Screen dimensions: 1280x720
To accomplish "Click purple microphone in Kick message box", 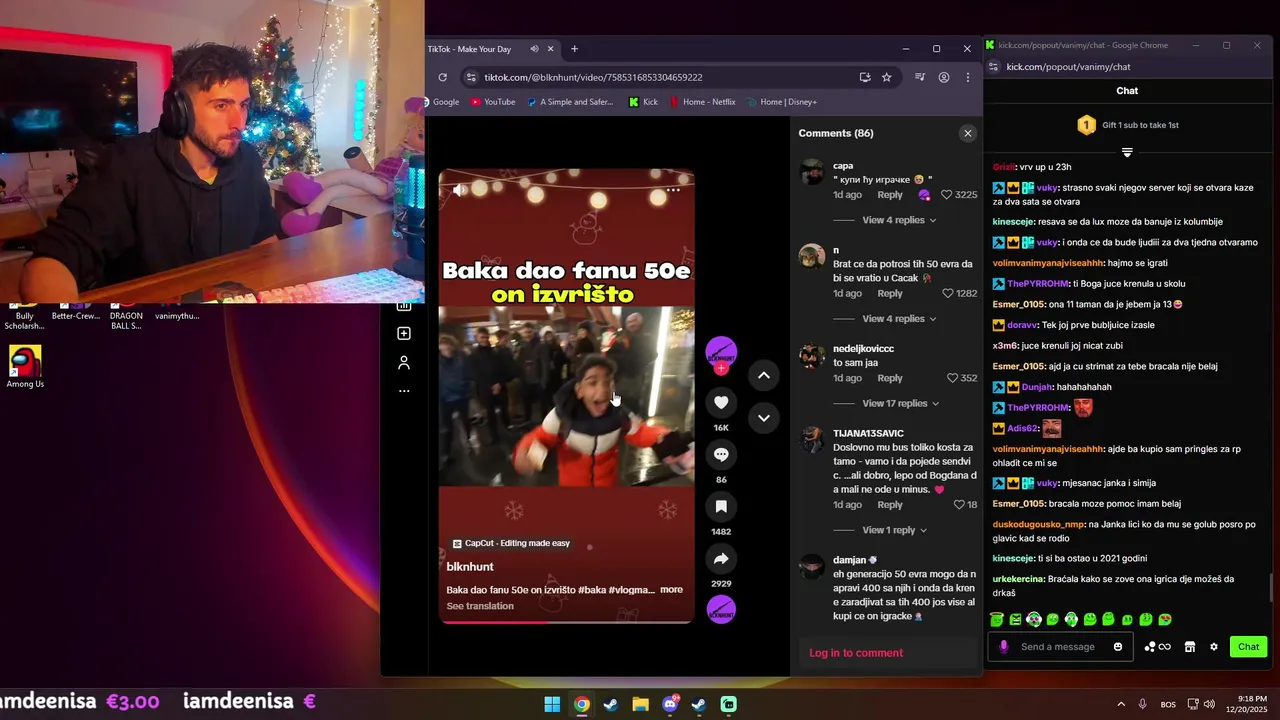I will point(1004,647).
